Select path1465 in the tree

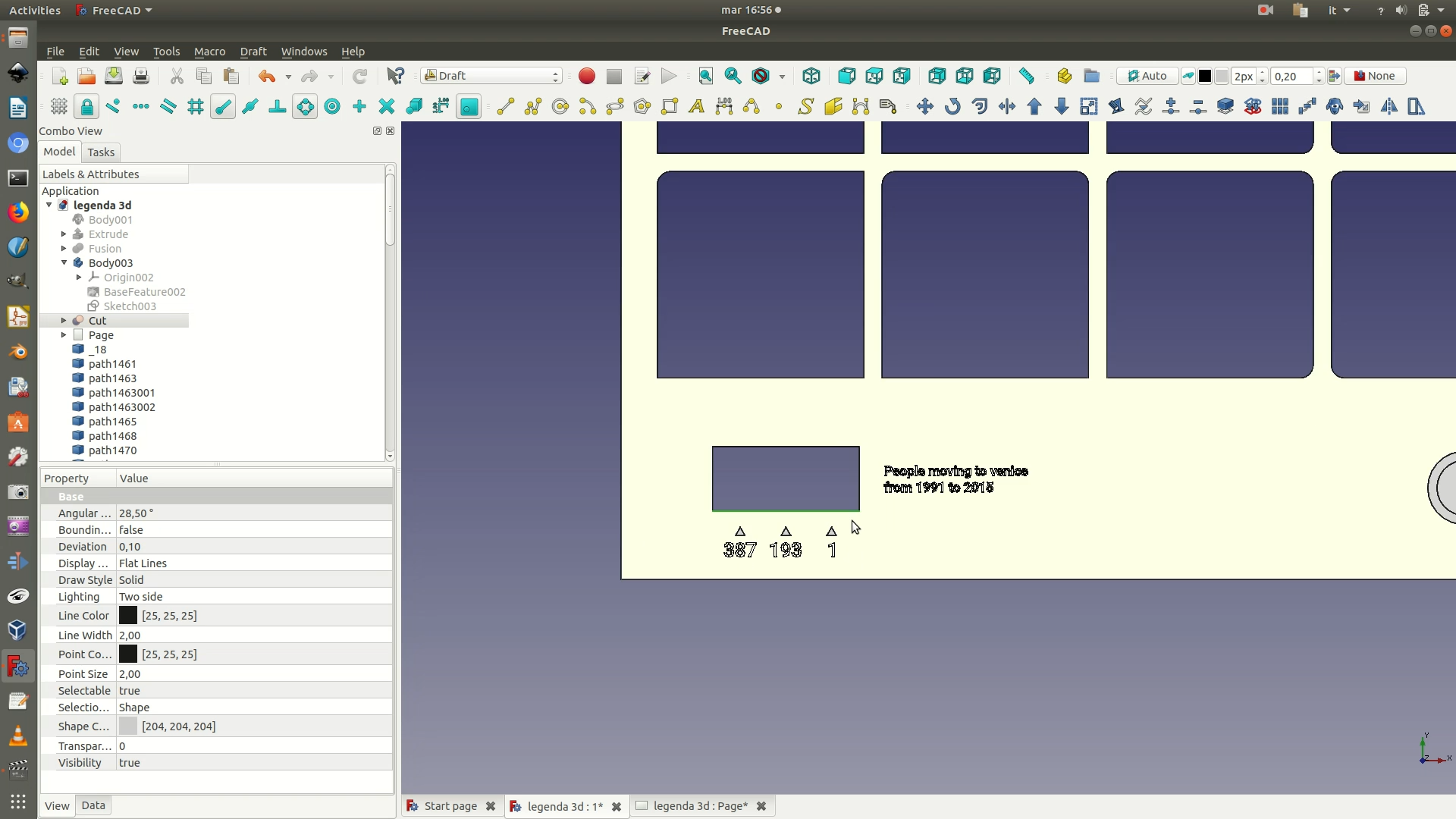[x=112, y=422]
